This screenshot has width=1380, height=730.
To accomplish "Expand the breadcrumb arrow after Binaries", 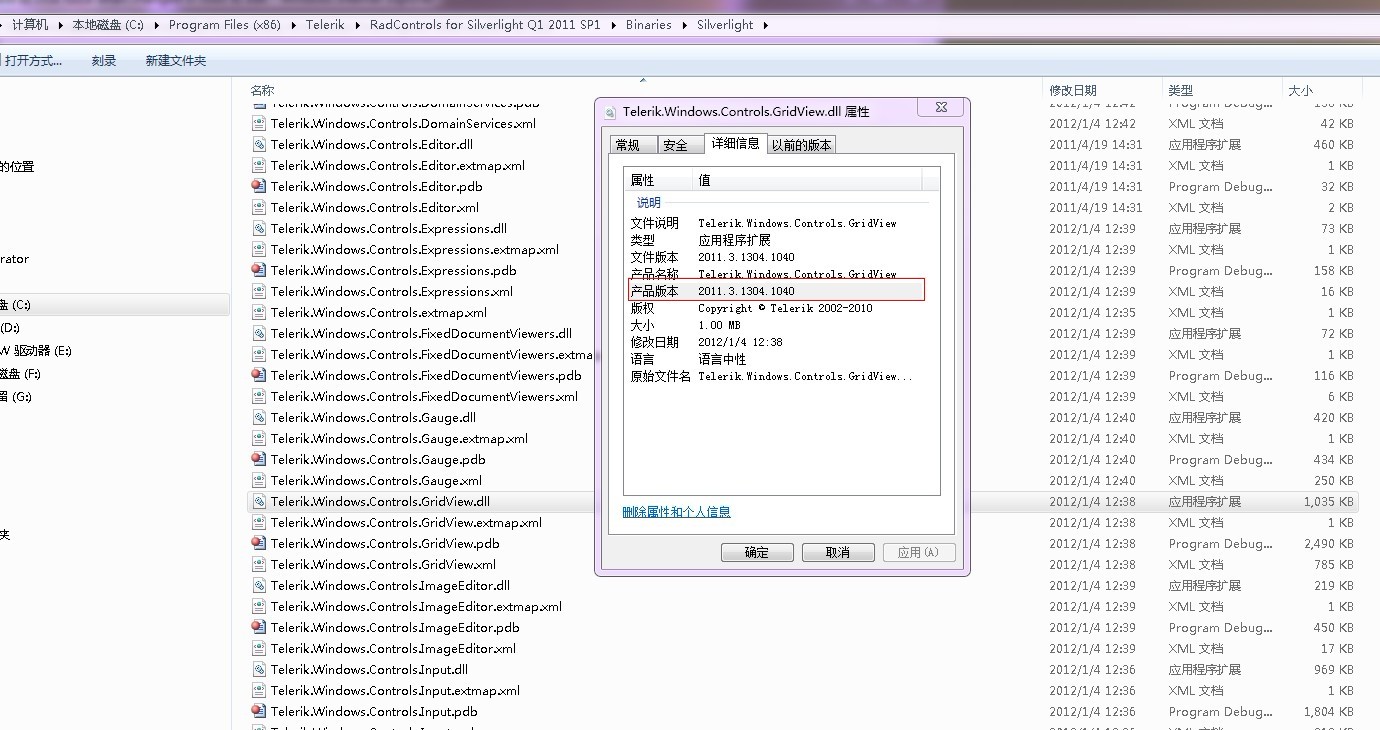I will 685,25.
